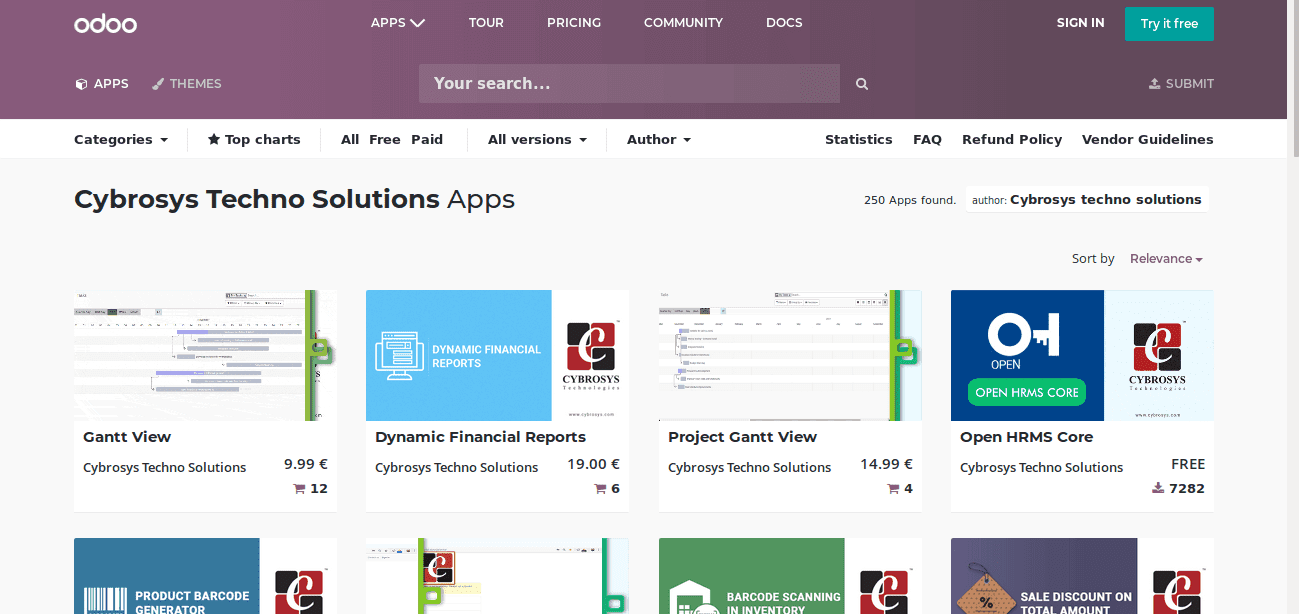Open the Sale Discount on Total Amount thumbnail

click(1082, 576)
